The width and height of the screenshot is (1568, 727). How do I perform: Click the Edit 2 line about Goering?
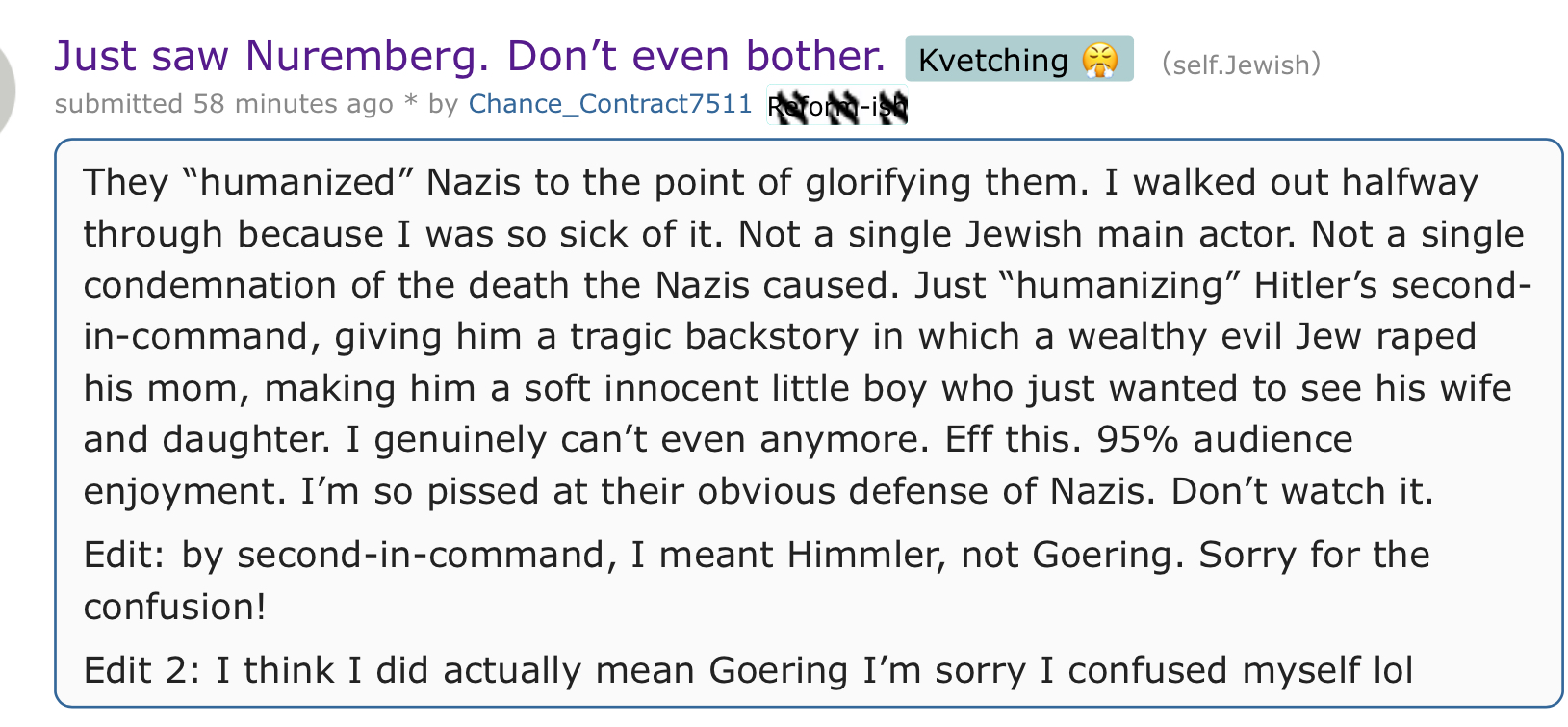point(748,670)
